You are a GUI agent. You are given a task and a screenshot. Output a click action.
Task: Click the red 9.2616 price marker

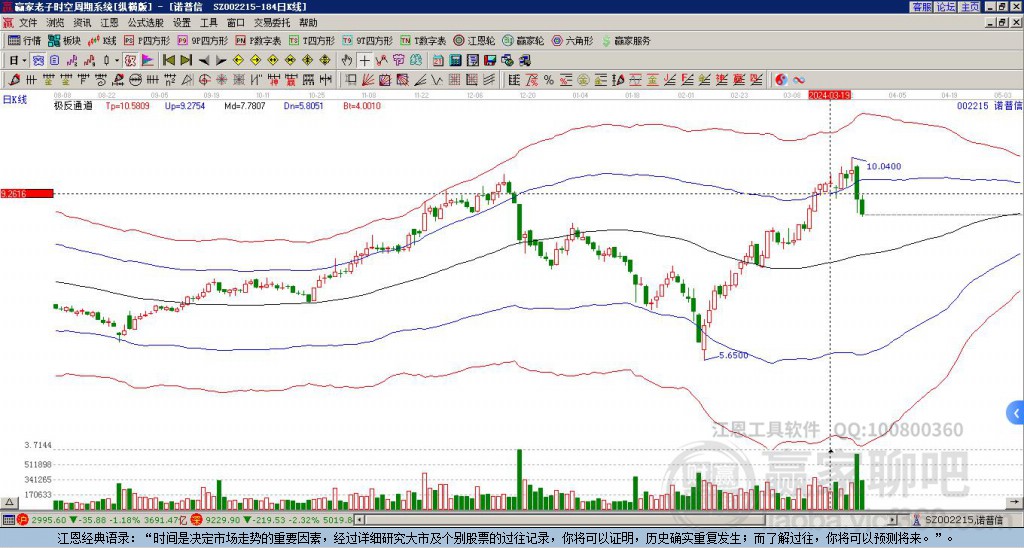pyautogui.click(x=27, y=193)
